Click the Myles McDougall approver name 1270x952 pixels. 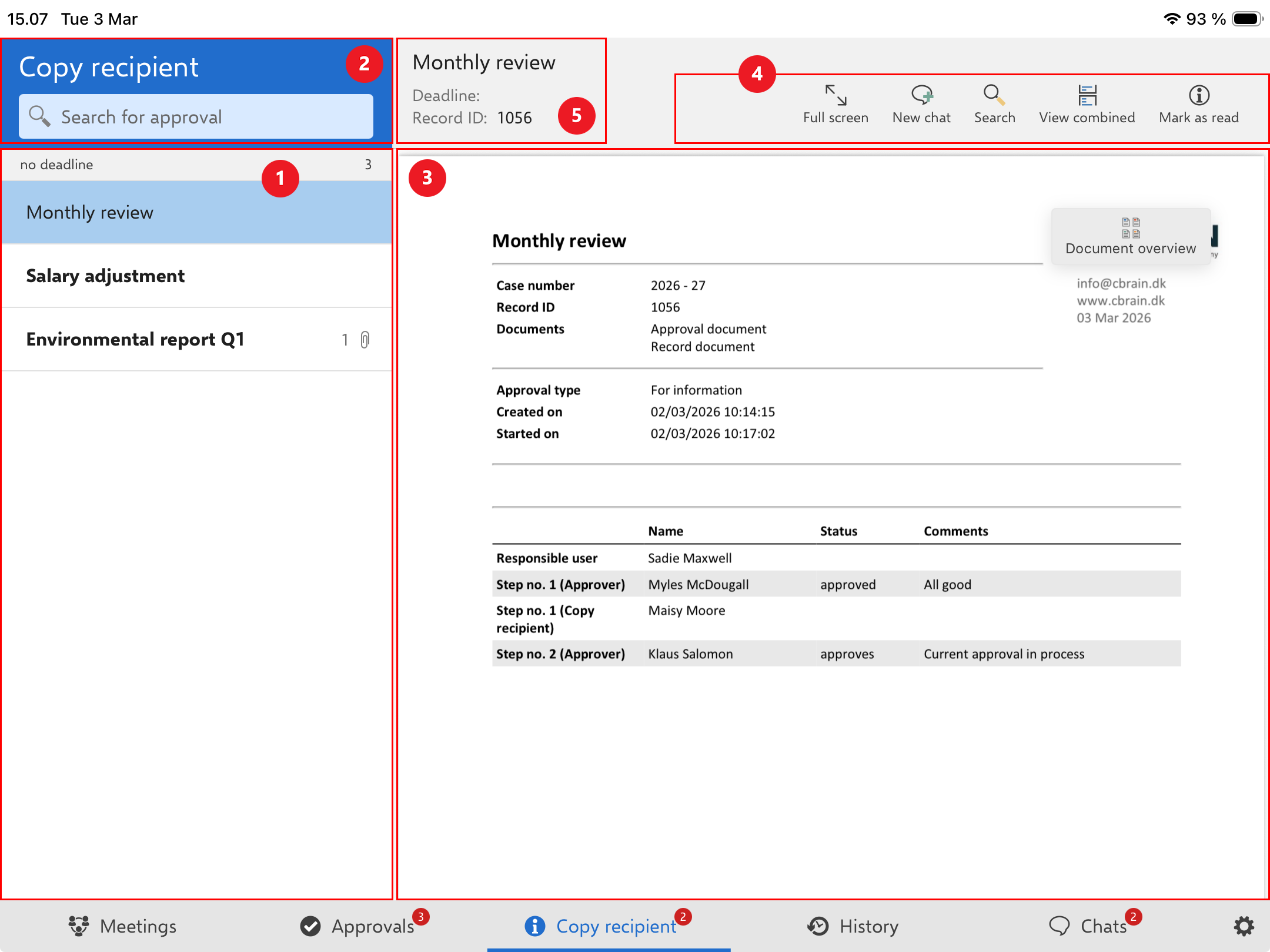tap(698, 585)
